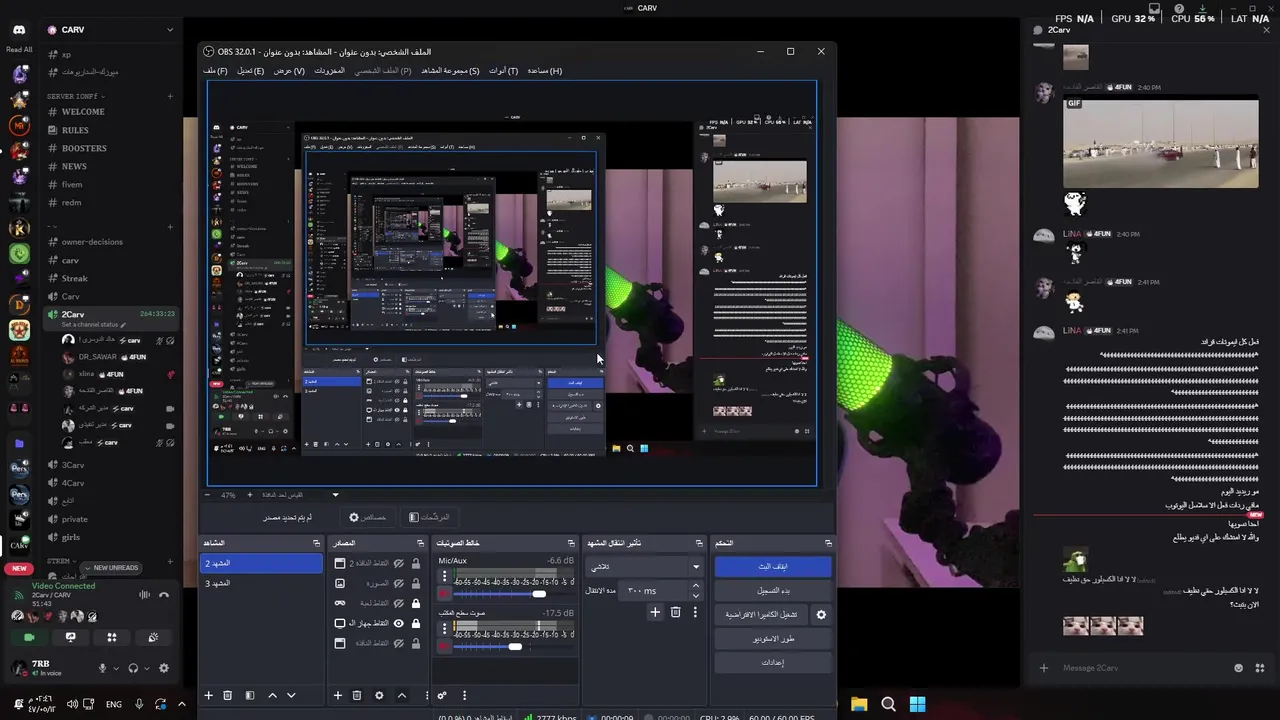
Task: Increase transition duration with up arrow
Action: tap(695, 585)
